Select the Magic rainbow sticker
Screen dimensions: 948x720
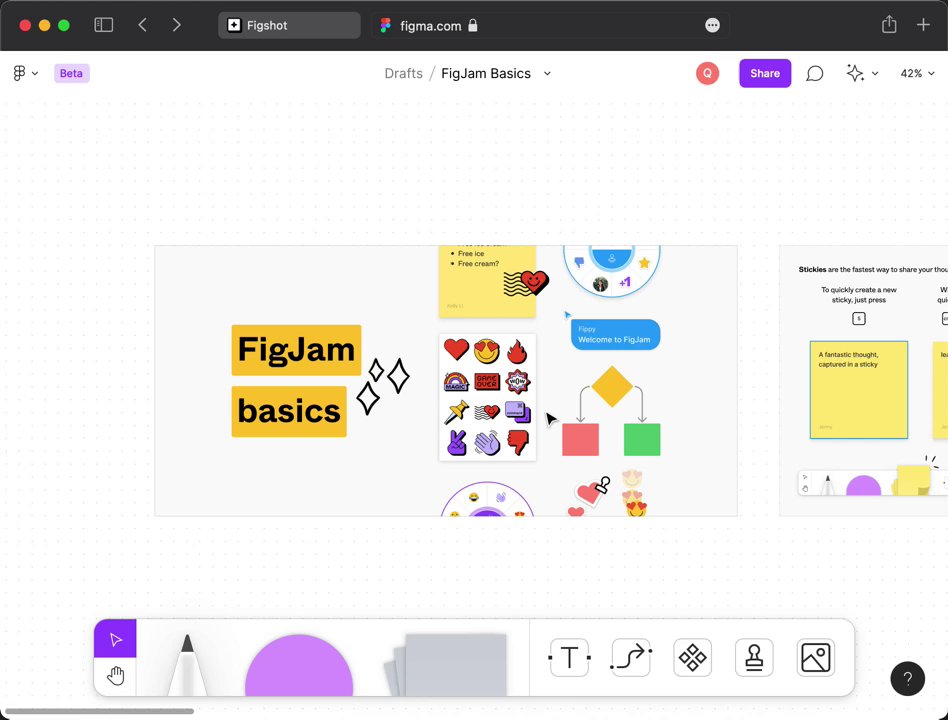(456, 381)
